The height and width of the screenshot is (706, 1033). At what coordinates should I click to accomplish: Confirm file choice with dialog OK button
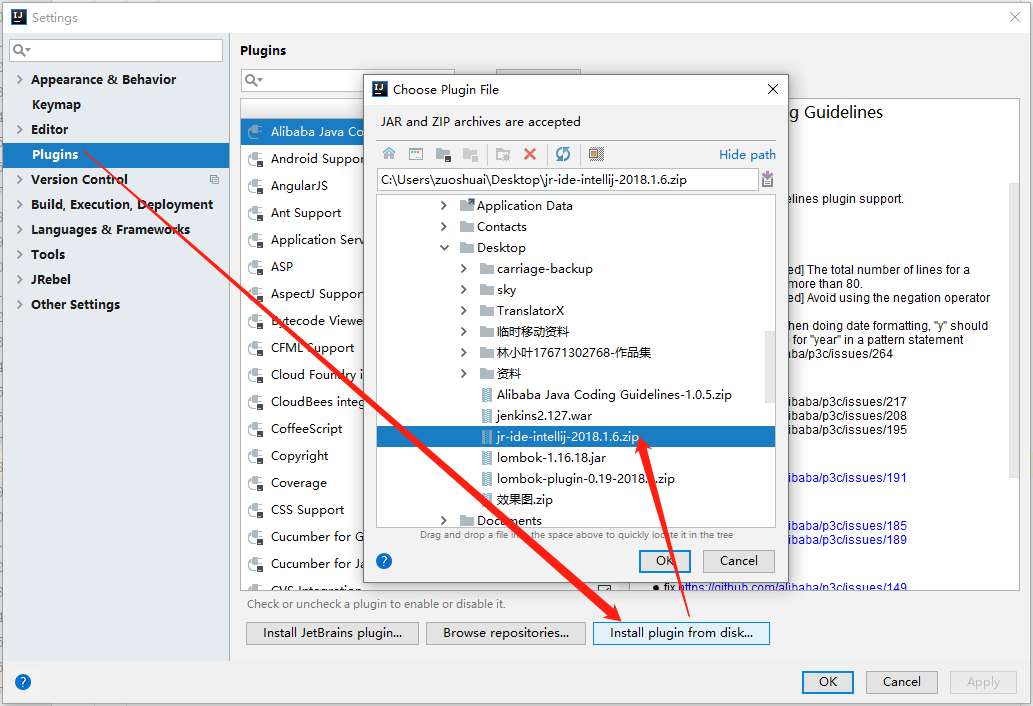665,561
